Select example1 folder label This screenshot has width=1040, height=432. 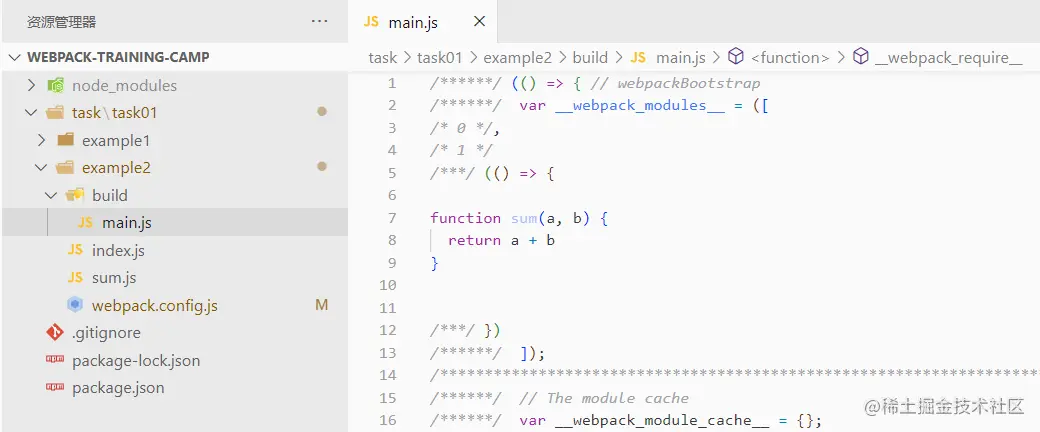(116, 141)
